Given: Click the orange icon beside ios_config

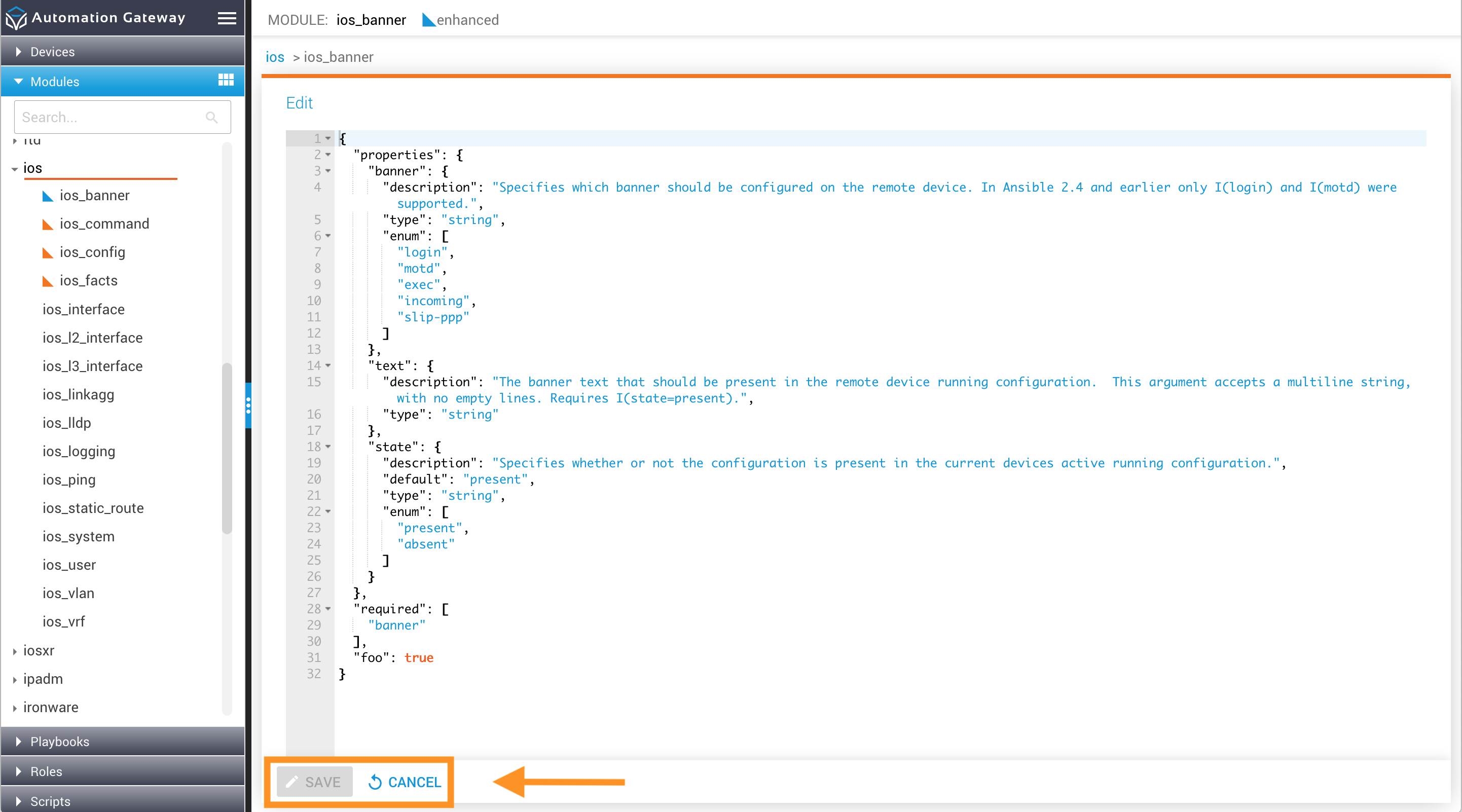Looking at the screenshot, I should tap(48, 253).
